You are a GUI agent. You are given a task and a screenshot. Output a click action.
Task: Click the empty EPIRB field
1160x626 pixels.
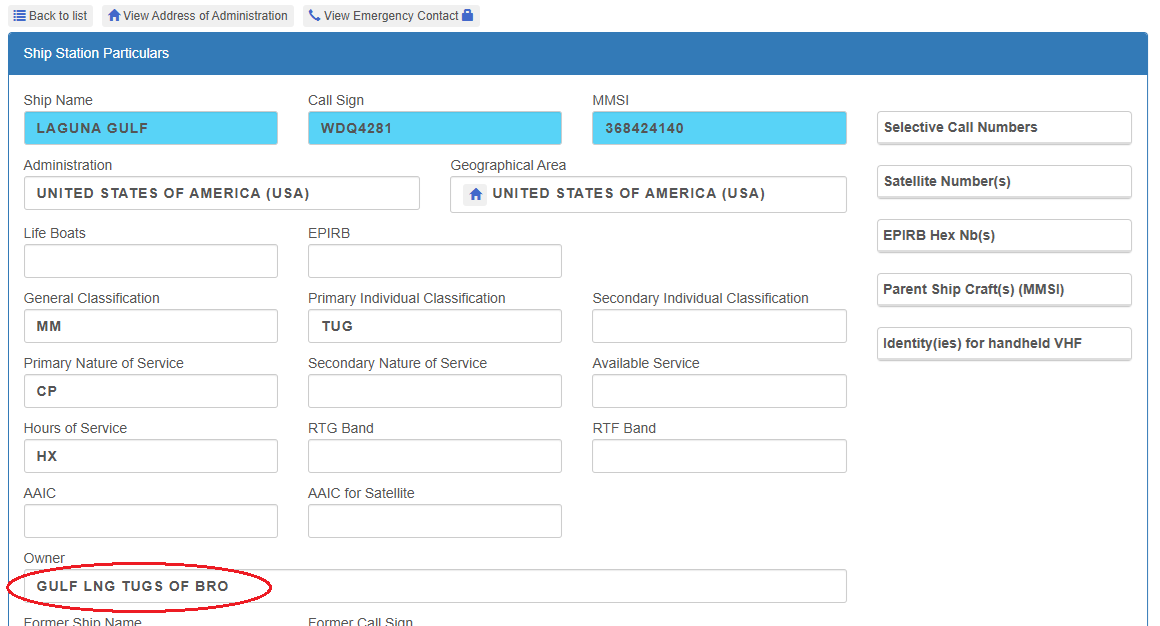pos(435,261)
